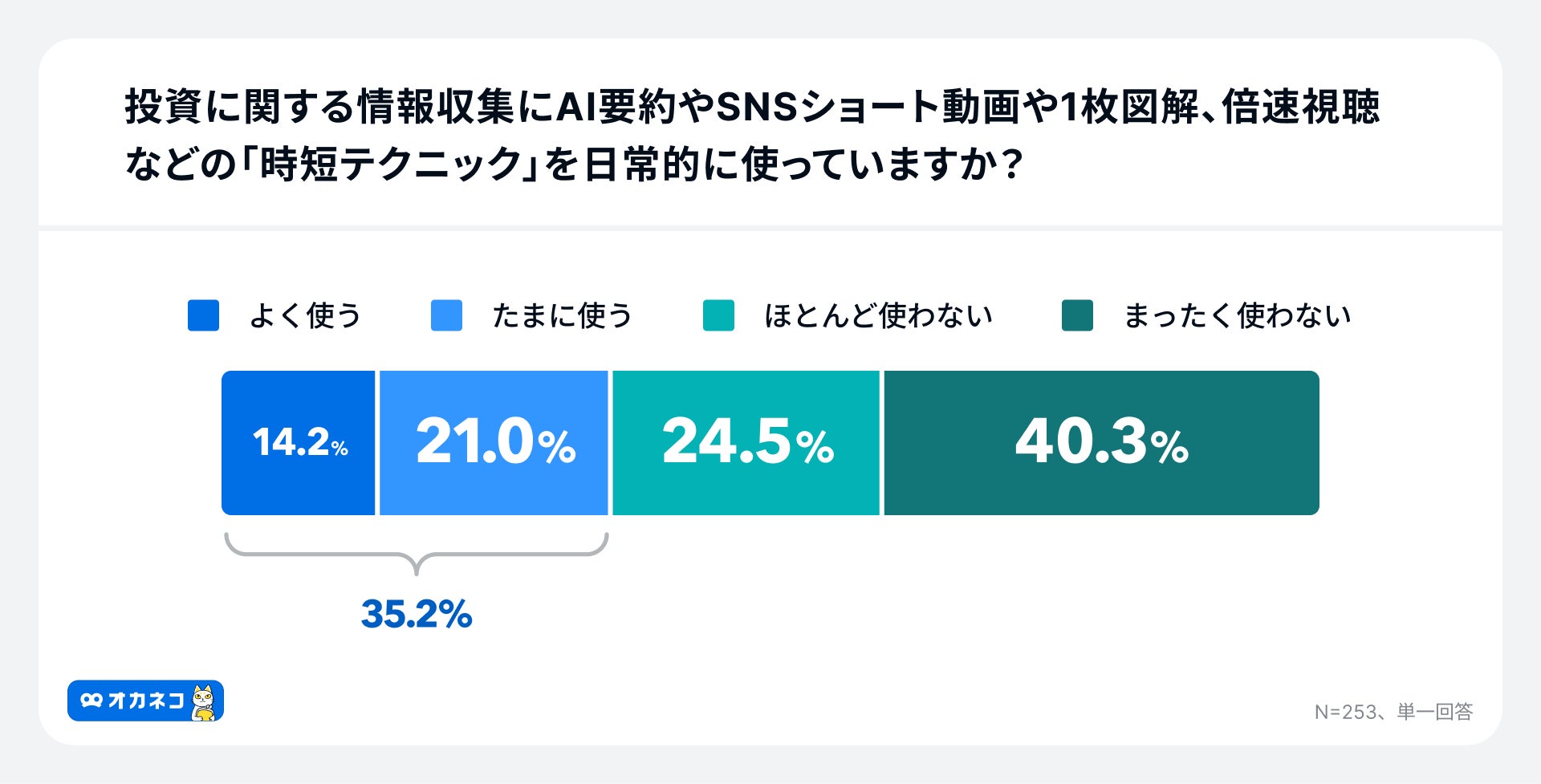Click the 35.2% combined total label
The image size is (1541, 784).
click(x=417, y=614)
